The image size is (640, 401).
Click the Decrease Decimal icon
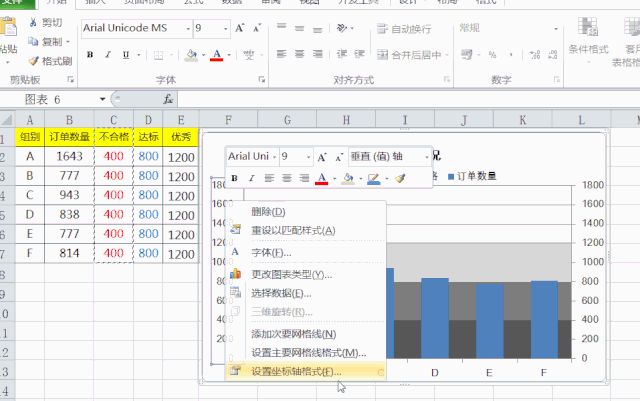point(552,55)
